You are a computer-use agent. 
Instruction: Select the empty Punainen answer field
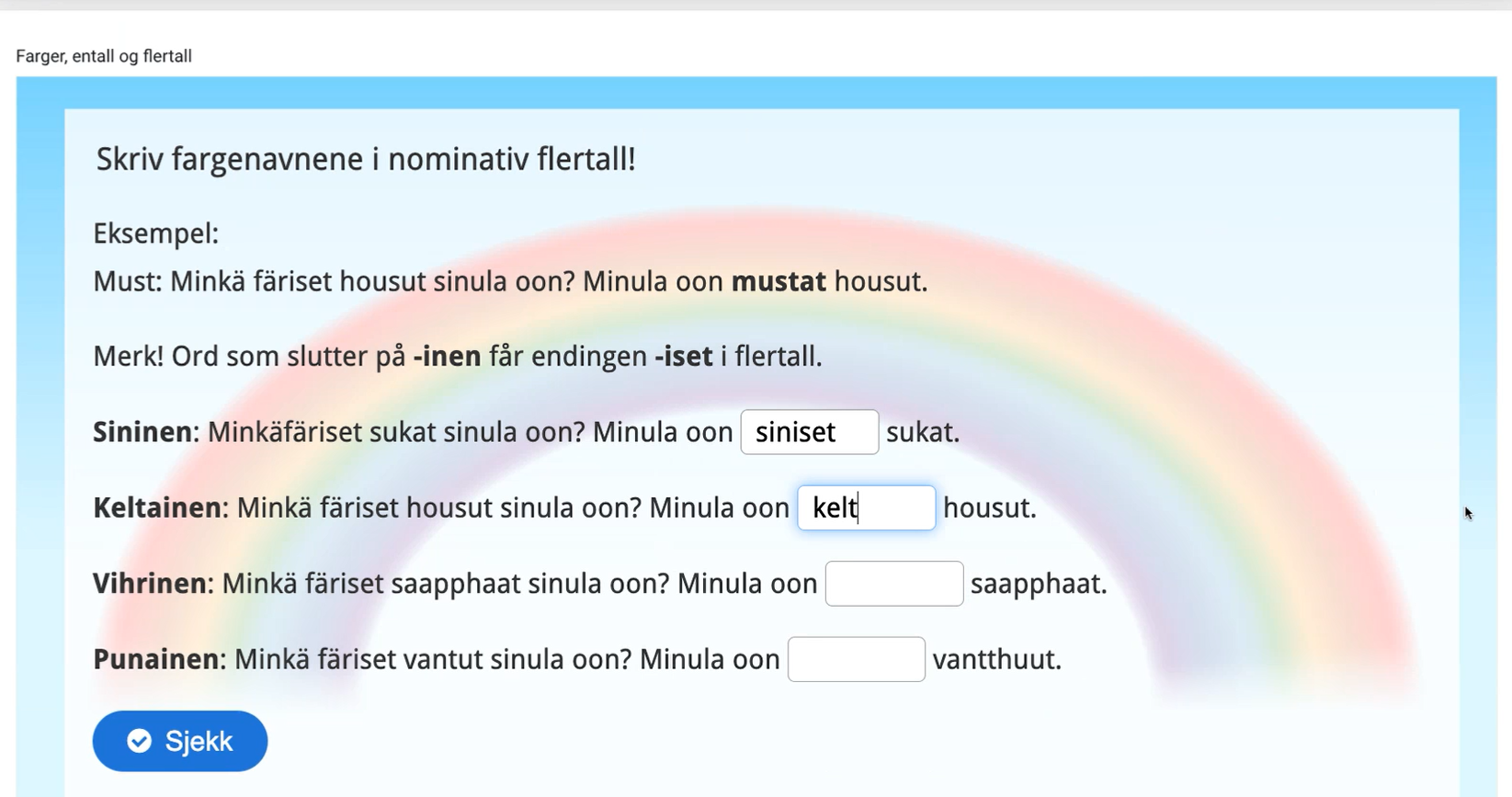point(857,659)
